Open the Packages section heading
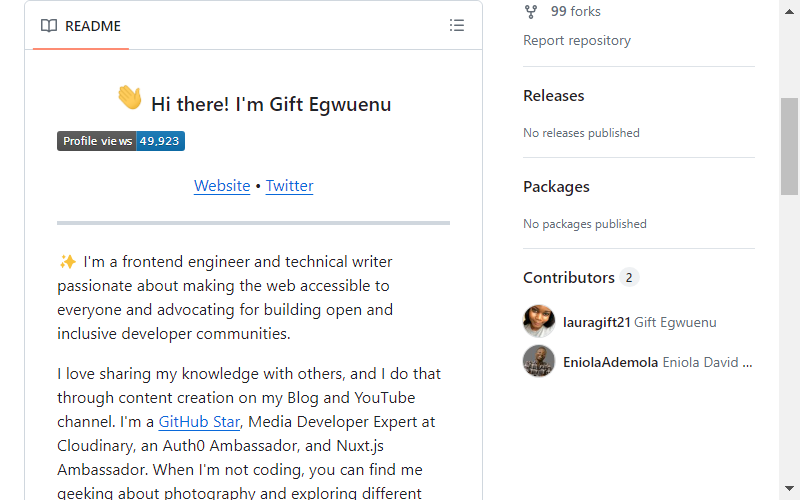 [x=556, y=187]
